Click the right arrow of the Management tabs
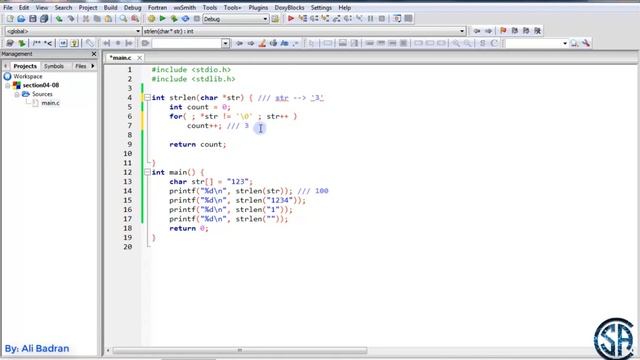The image size is (640, 360). point(93,66)
